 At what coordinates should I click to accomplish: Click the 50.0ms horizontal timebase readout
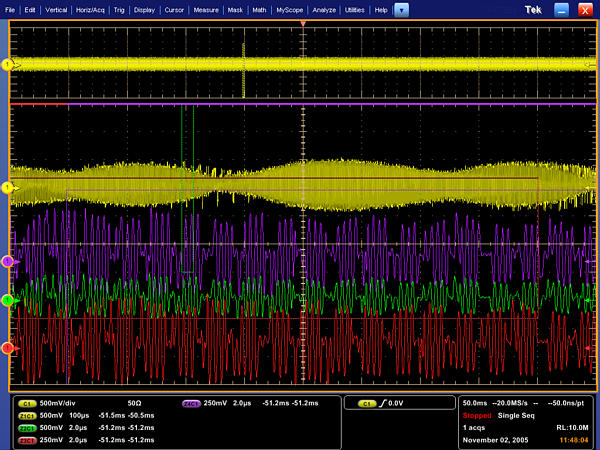click(476, 404)
